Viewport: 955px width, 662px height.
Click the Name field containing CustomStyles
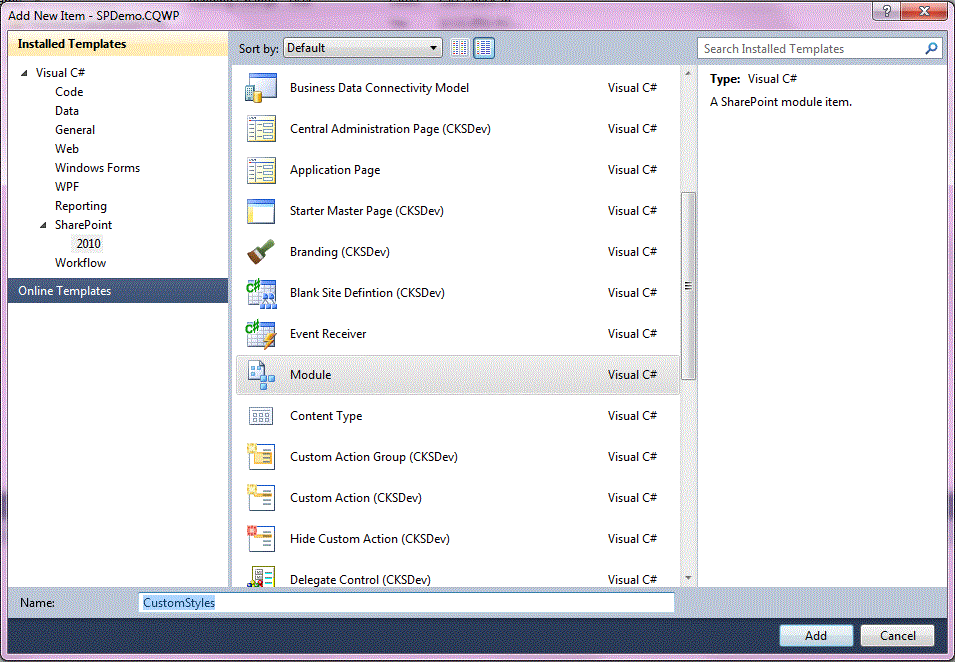(x=406, y=602)
